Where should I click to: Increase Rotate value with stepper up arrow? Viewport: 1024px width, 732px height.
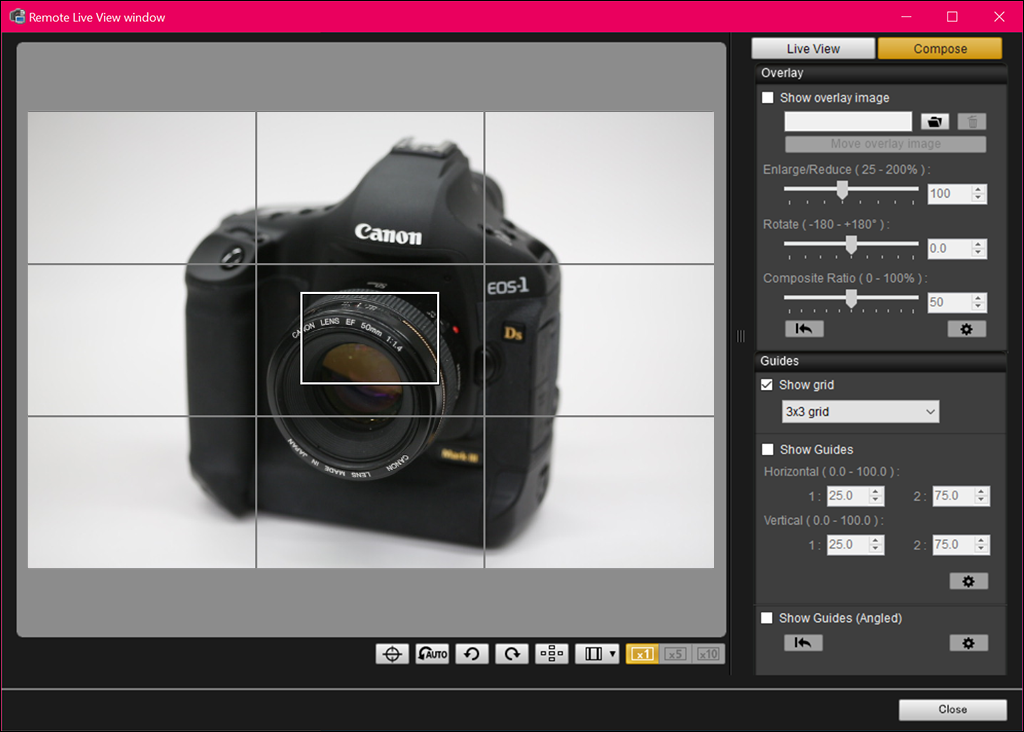978,244
